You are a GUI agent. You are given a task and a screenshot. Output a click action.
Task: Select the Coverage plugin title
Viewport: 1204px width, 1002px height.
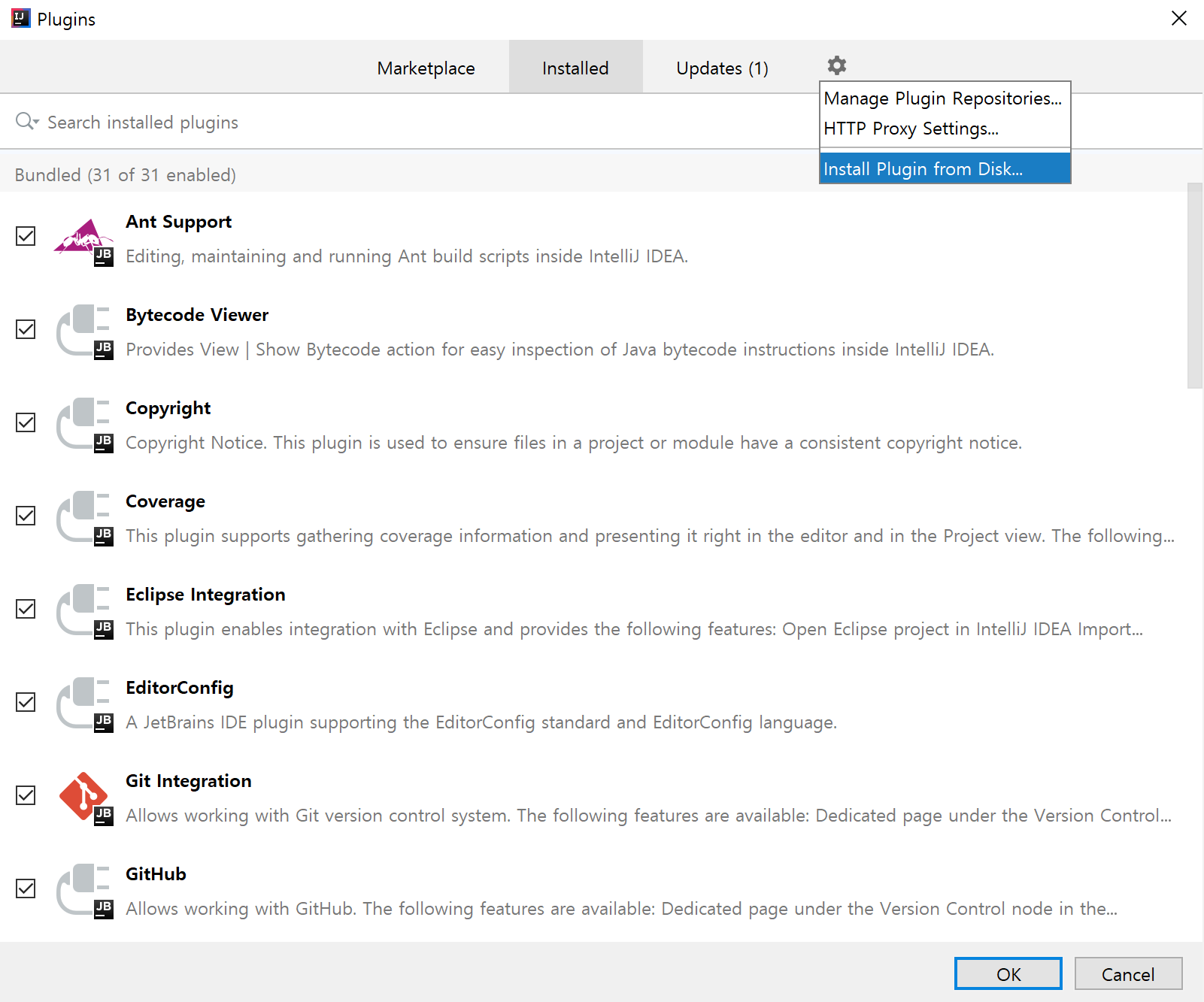pyautogui.click(x=165, y=501)
